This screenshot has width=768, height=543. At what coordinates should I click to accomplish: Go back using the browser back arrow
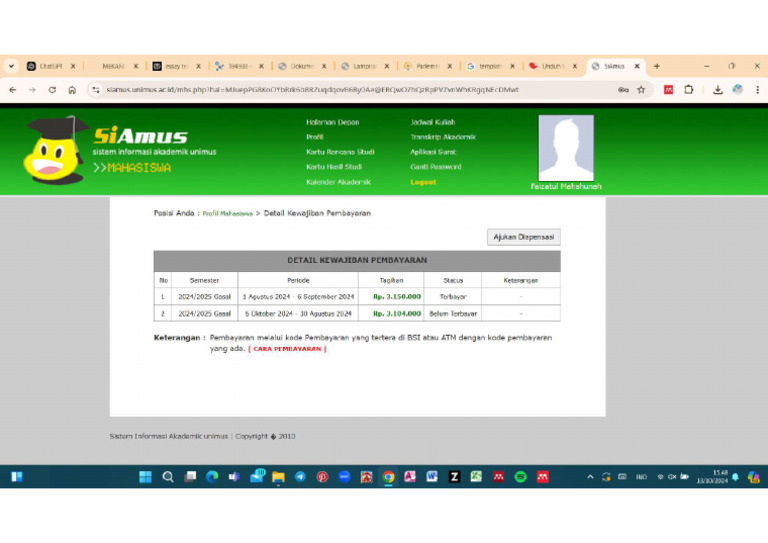[13, 90]
